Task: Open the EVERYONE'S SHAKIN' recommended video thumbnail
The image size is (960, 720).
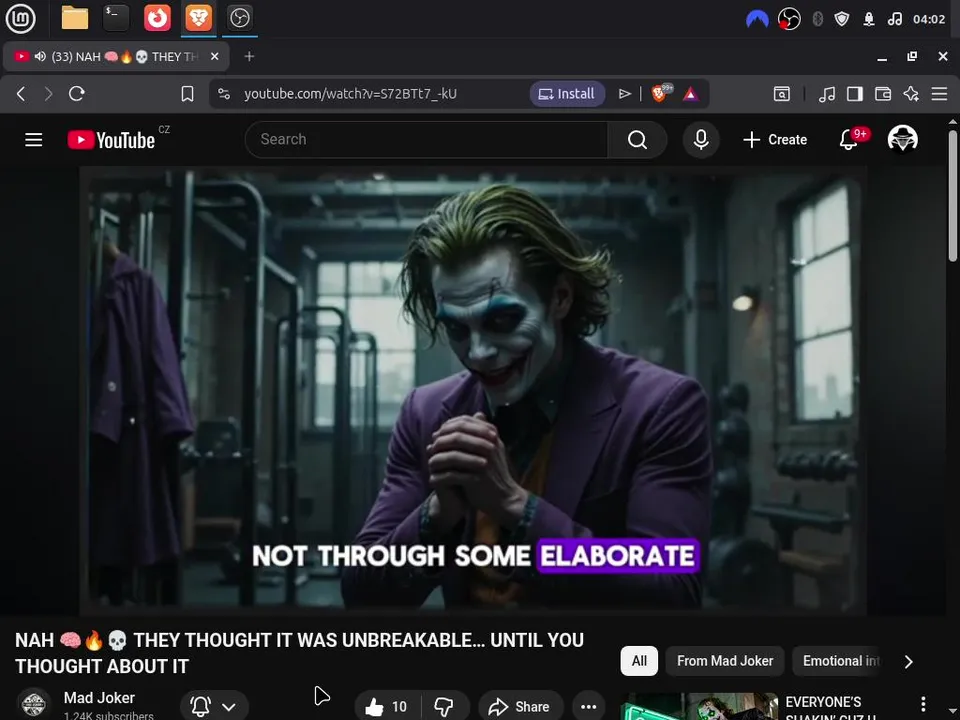Action: click(x=699, y=707)
